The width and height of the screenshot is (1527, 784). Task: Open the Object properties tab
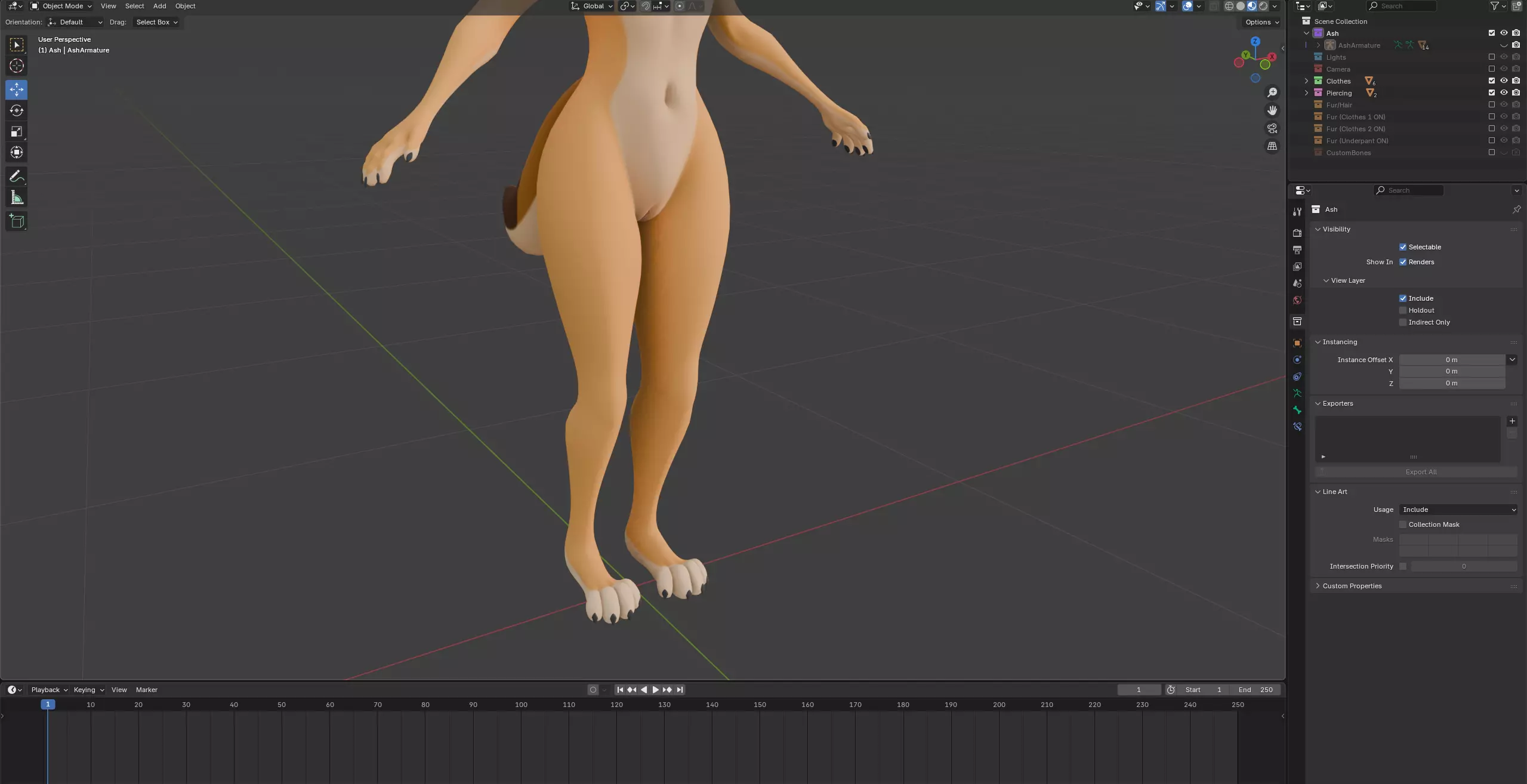point(1297,342)
